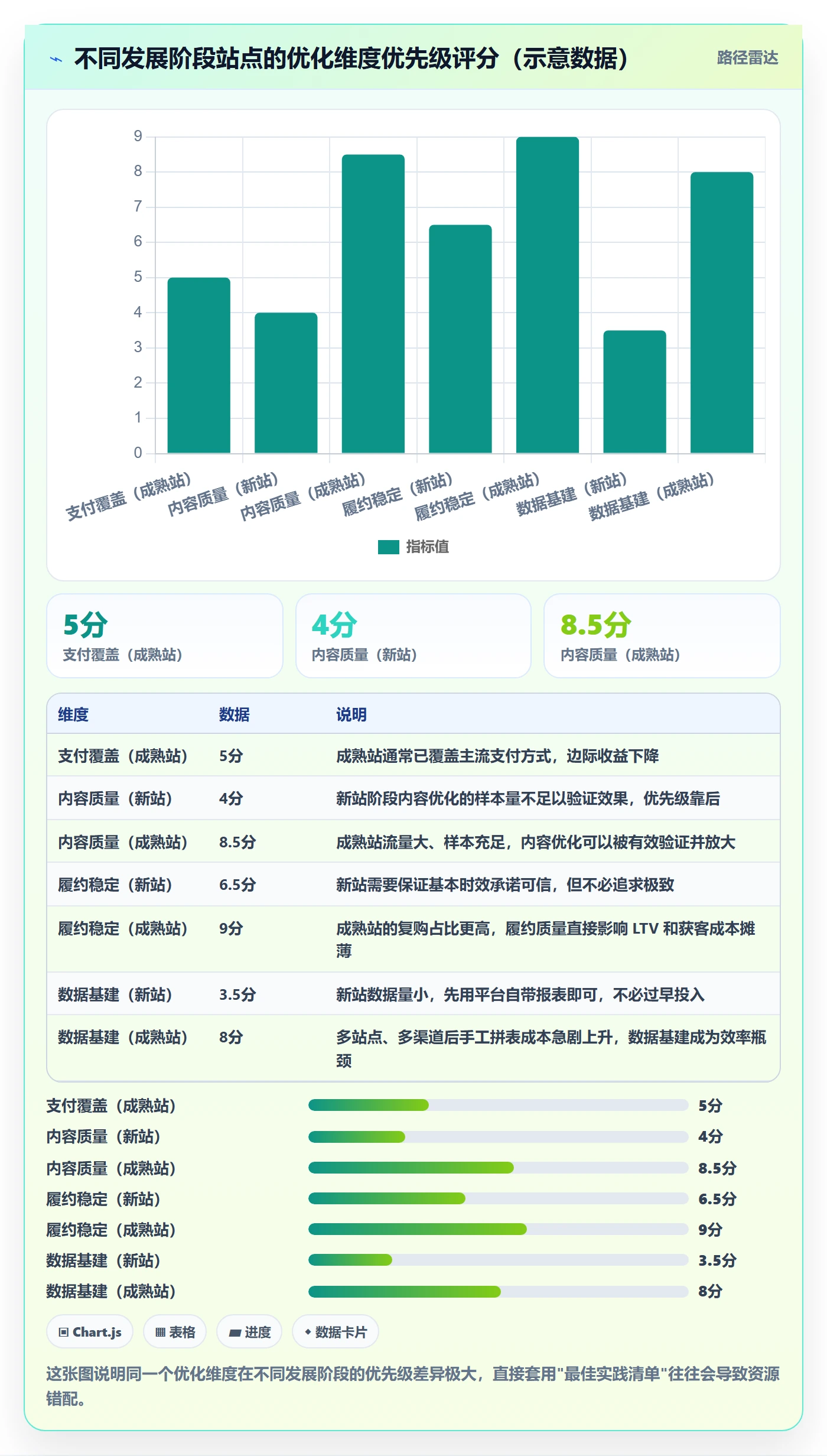The image size is (827, 1456).
Task: Click the 说明 column header
Action: pyautogui.click(x=351, y=714)
